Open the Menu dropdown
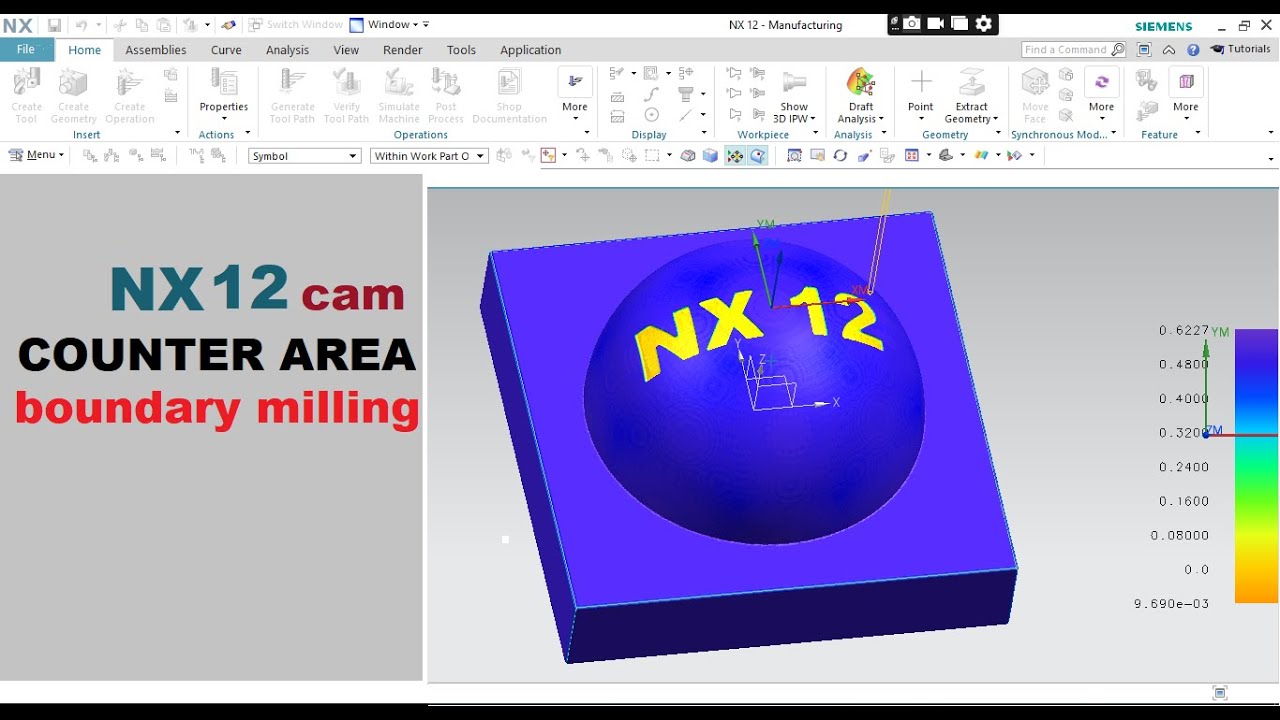Screen dimensions: 1280x720 click(36, 155)
